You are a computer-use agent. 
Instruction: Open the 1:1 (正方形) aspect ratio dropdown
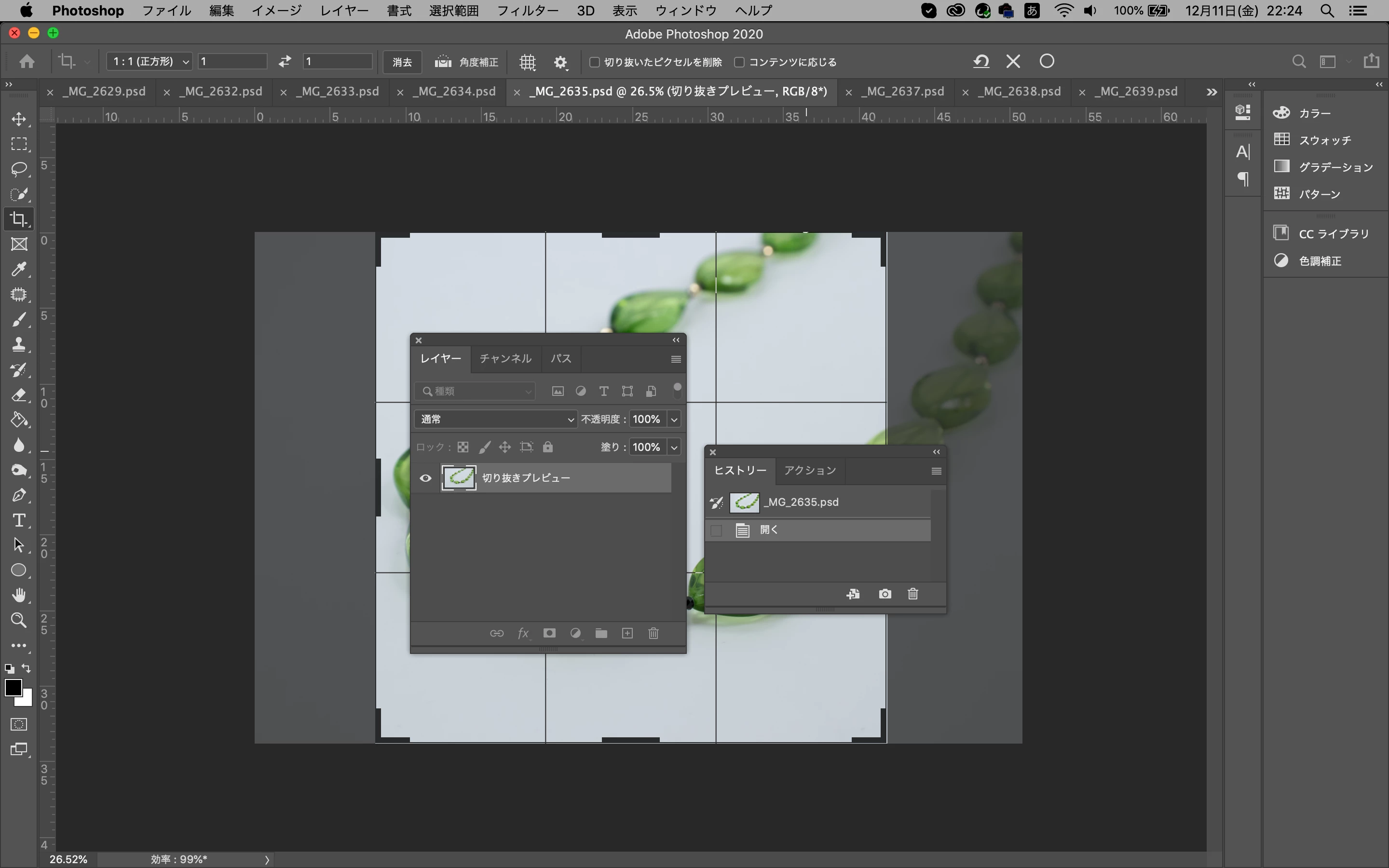click(149, 61)
